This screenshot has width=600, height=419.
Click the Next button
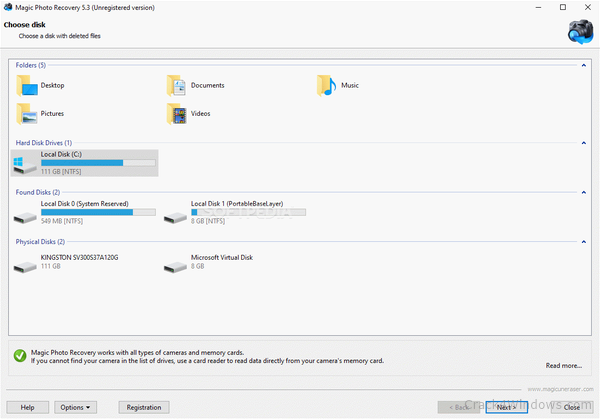[x=507, y=407]
